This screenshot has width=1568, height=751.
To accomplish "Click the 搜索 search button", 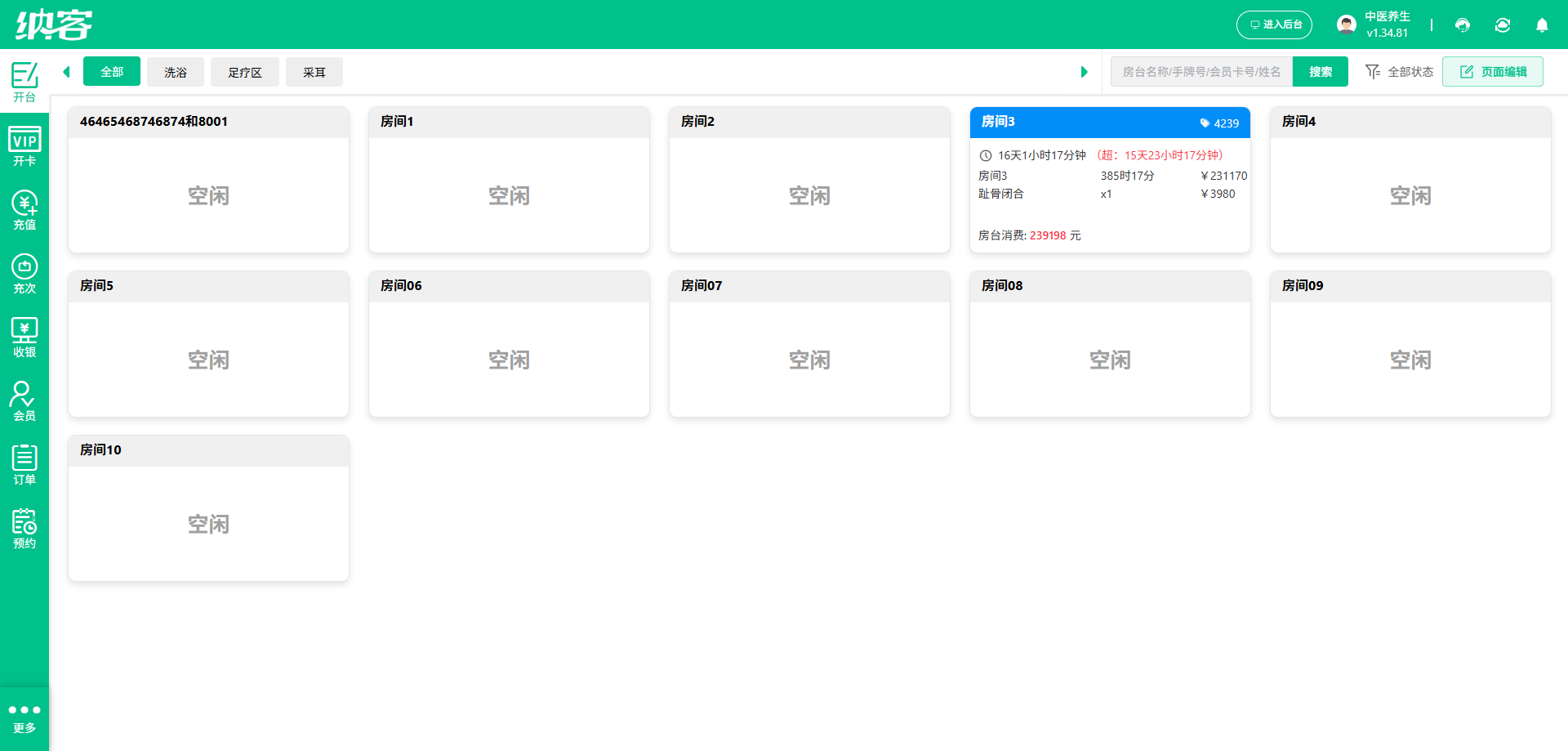I will coord(1321,72).
